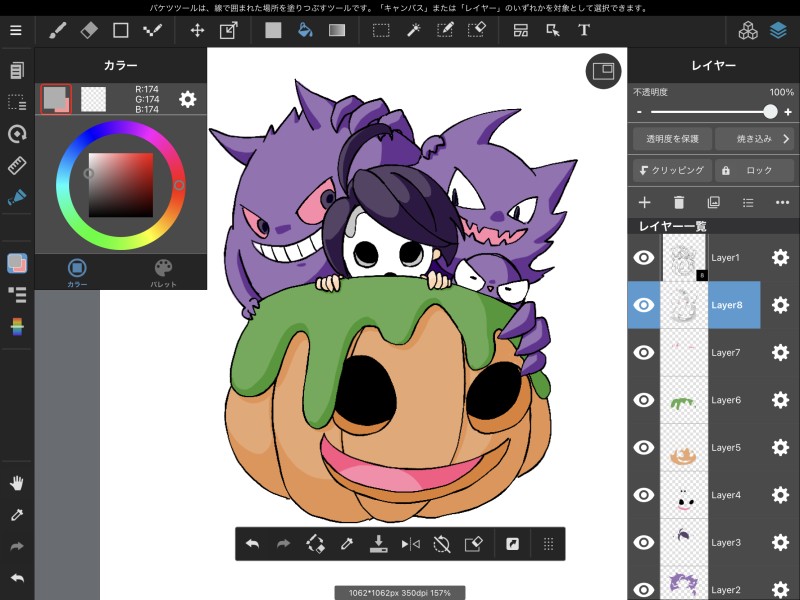The height and width of the screenshot is (600, 800).
Task: Hide Layer6 with its eye icon
Action: tap(644, 400)
